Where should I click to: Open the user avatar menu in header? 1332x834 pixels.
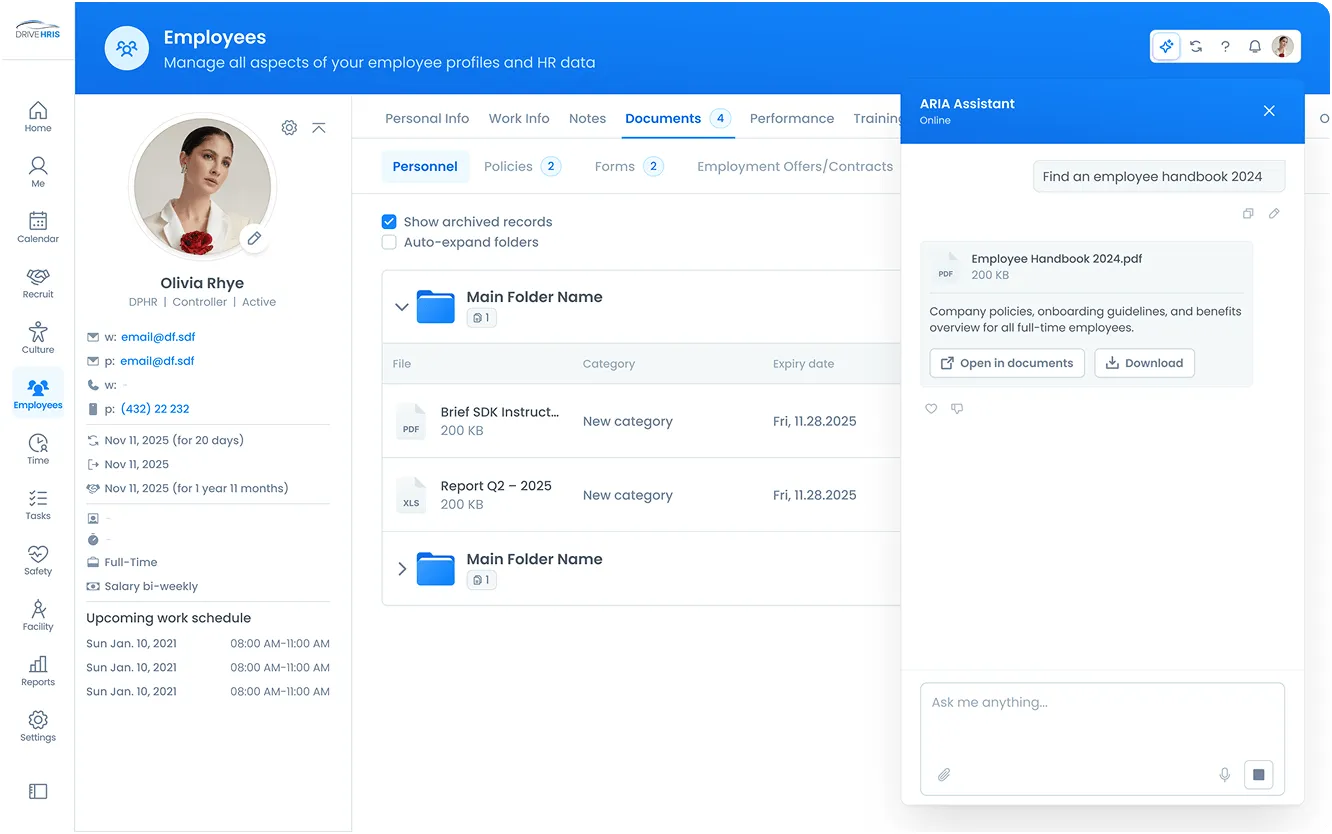(x=1283, y=46)
